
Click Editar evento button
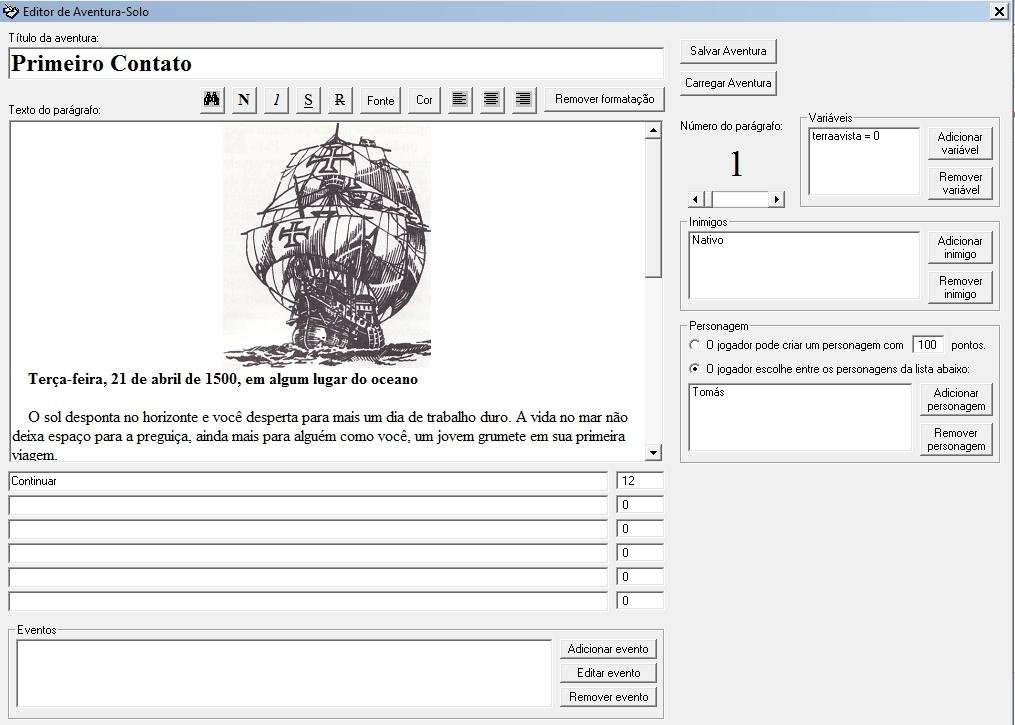coord(608,673)
